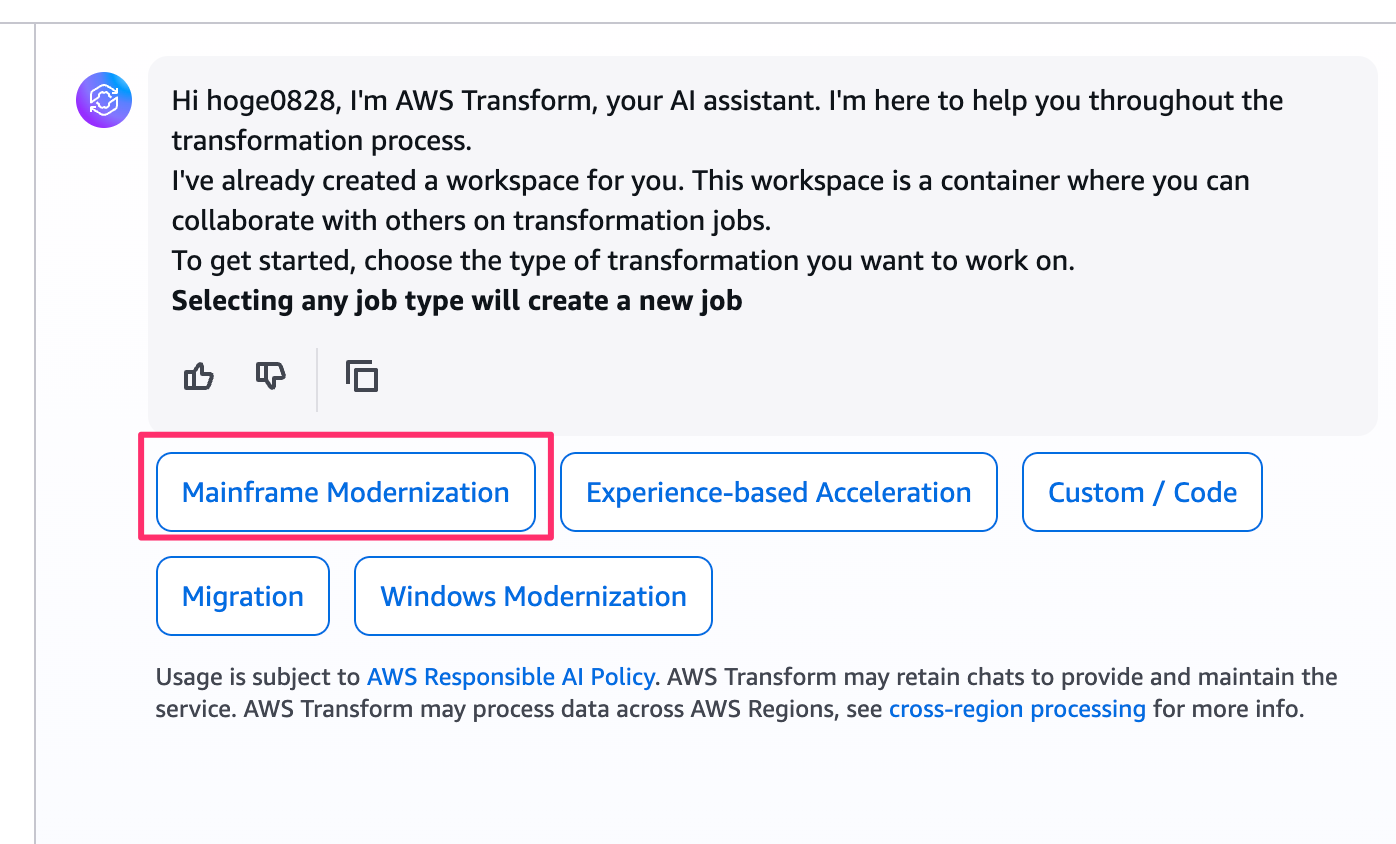The height and width of the screenshot is (844, 1396).
Task: Click the AWS Transform assistant avatar icon
Action: click(104, 100)
